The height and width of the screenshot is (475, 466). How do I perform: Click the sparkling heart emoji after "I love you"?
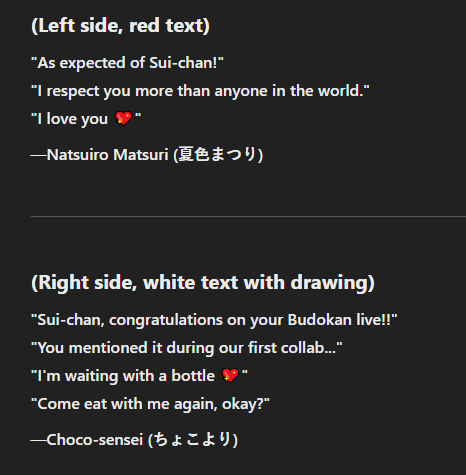[123, 119]
